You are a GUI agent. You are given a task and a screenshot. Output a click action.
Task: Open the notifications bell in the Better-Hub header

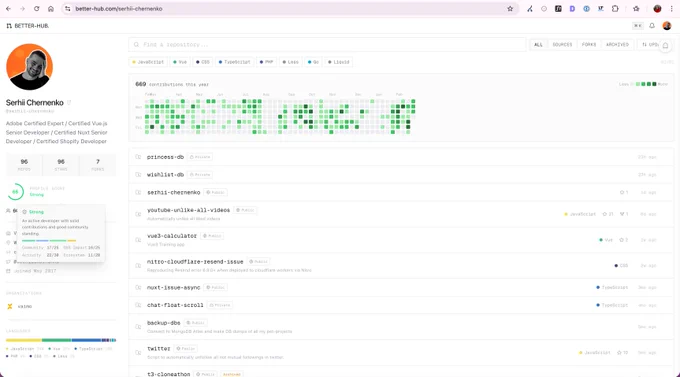(652, 26)
